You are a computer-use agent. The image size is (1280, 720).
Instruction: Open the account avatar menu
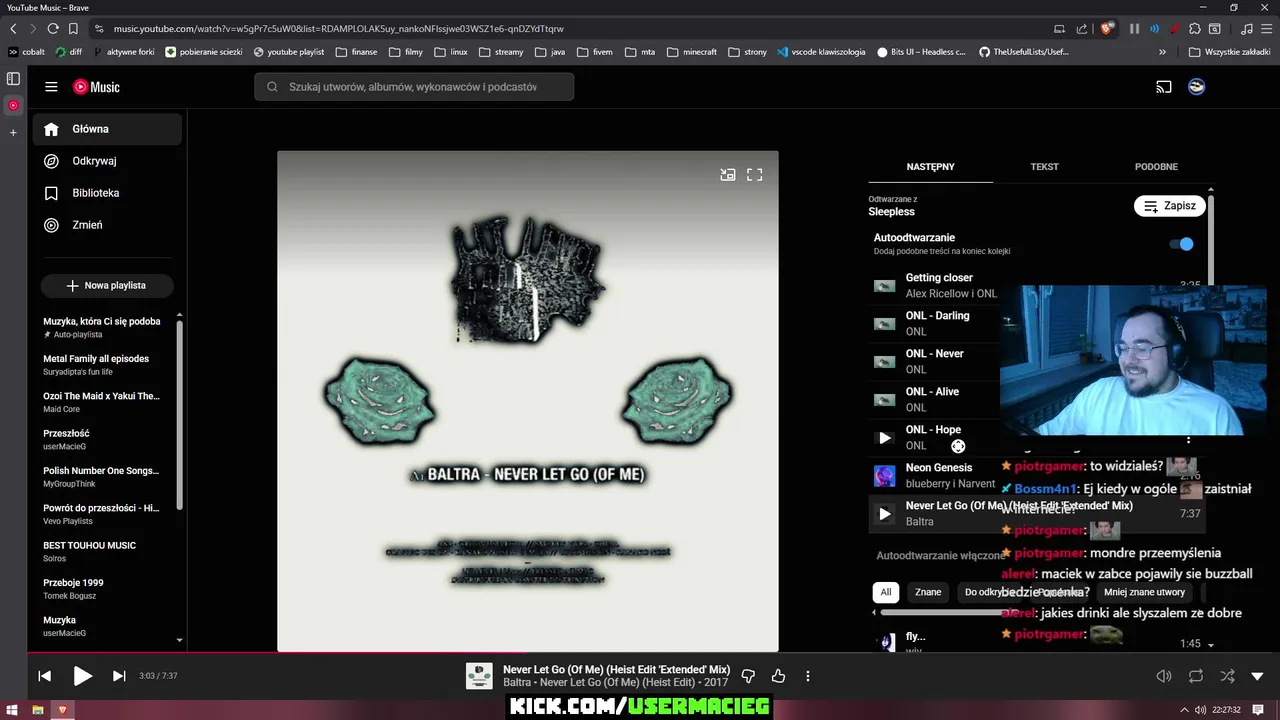[1196, 87]
